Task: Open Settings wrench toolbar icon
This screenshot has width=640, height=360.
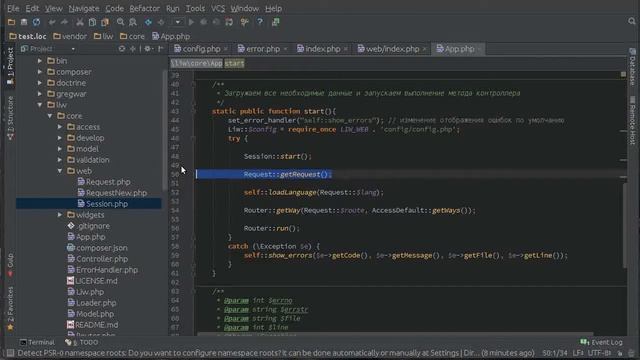Action: coord(244,22)
